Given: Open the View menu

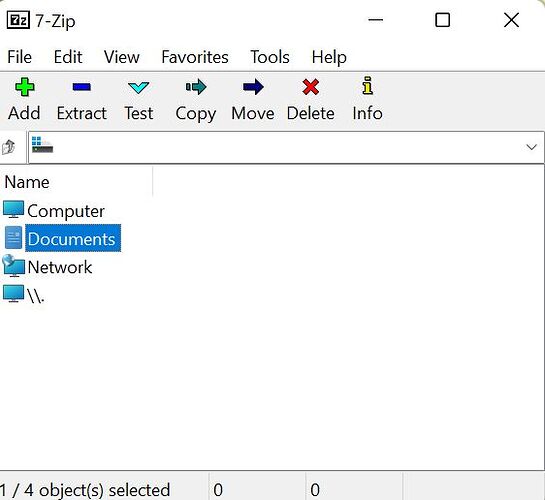Looking at the screenshot, I should tap(122, 57).
